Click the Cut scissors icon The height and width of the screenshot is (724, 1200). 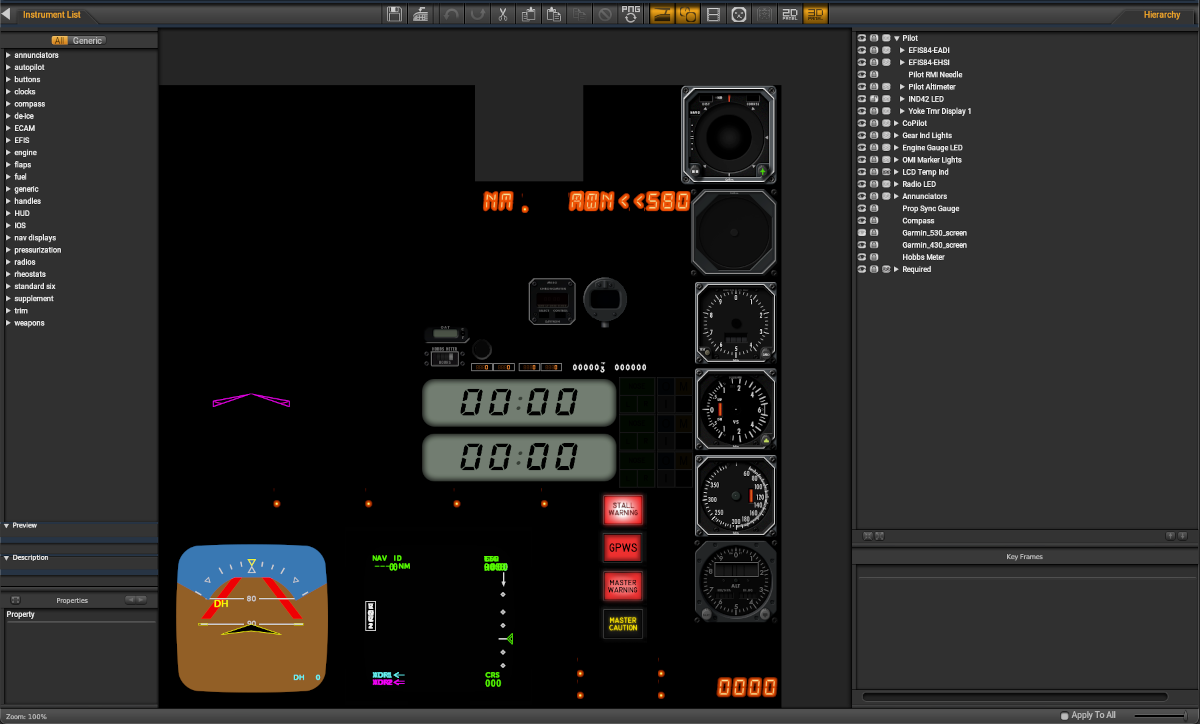point(503,15)
